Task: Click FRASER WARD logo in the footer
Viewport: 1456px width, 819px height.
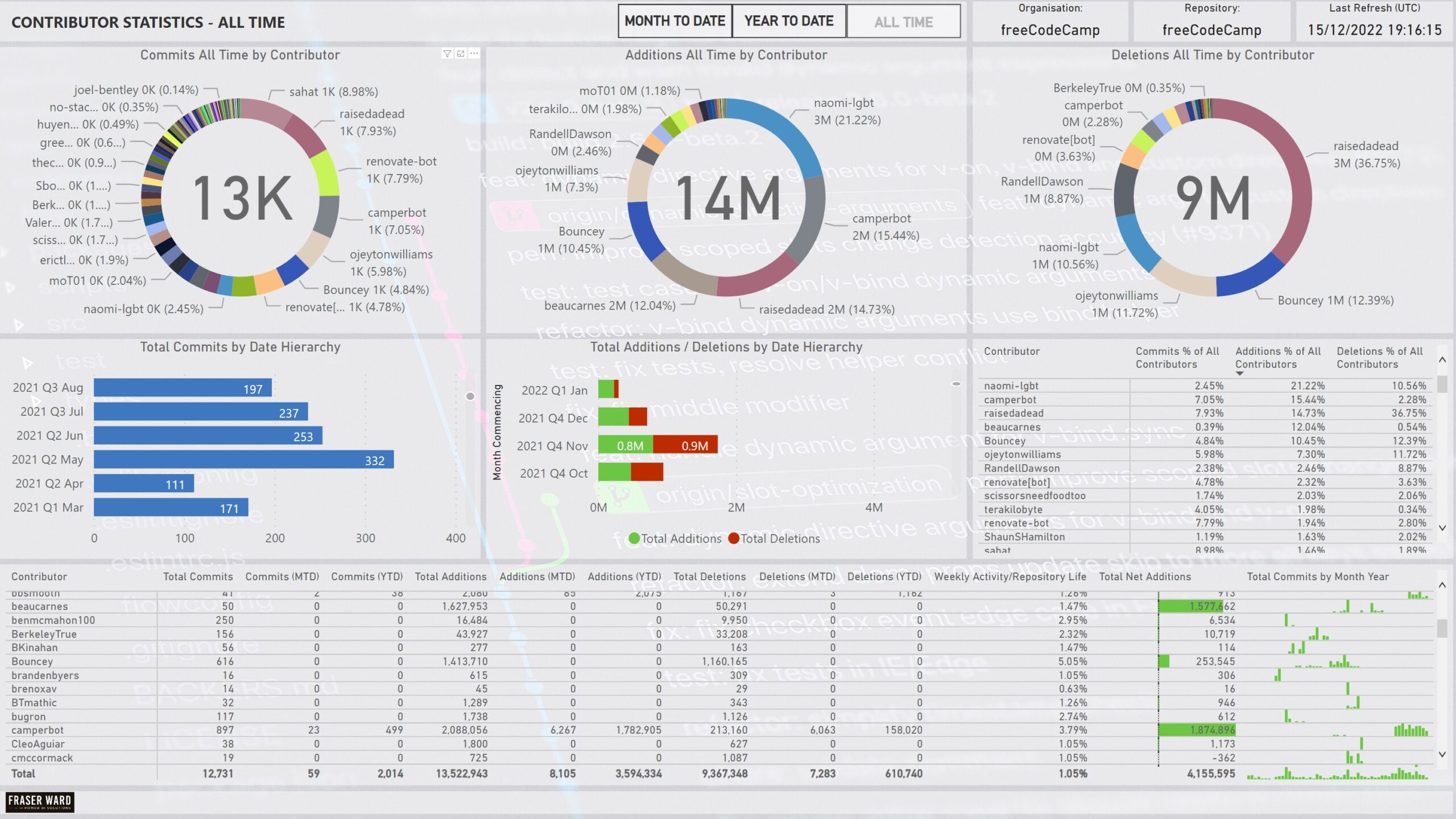Action: pyautogui.click(x=40, y=802)
